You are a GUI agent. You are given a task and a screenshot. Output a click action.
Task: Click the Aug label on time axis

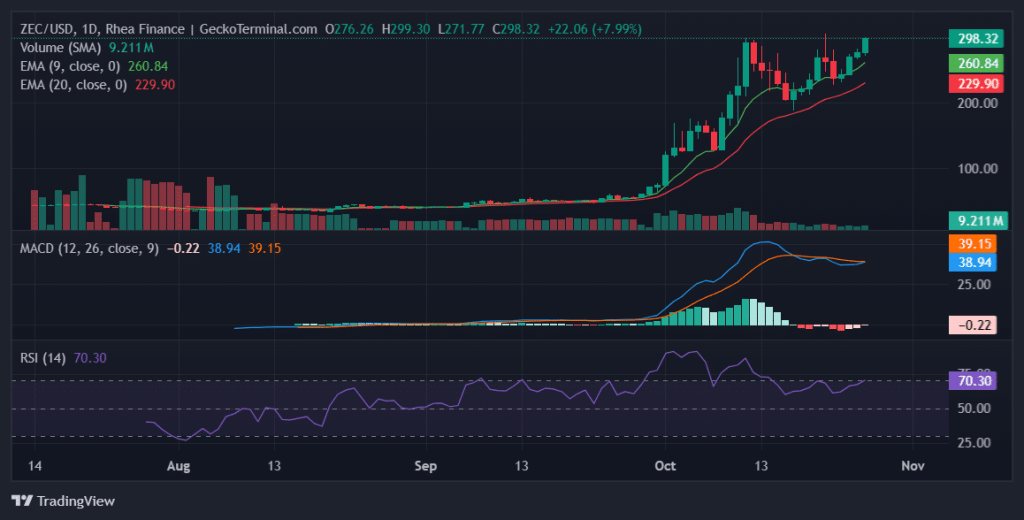pos(178,466)
